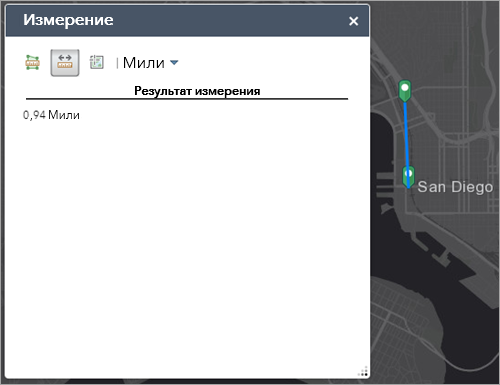The image size is (500, 385).
Task: Click the blue dropdown arrow beside Мили
Action: click(x=174, y=62)
